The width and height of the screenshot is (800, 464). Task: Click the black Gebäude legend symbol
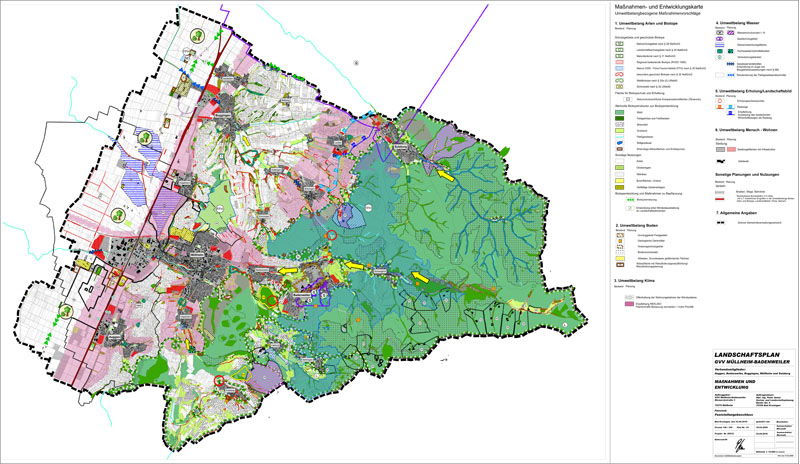pos(722,160)
